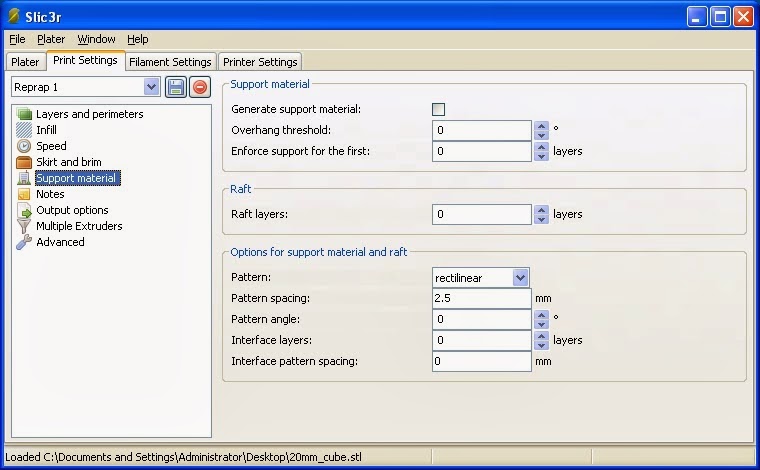
Task: Increase Raft layers with the up arrow
Action: (541, 209)
